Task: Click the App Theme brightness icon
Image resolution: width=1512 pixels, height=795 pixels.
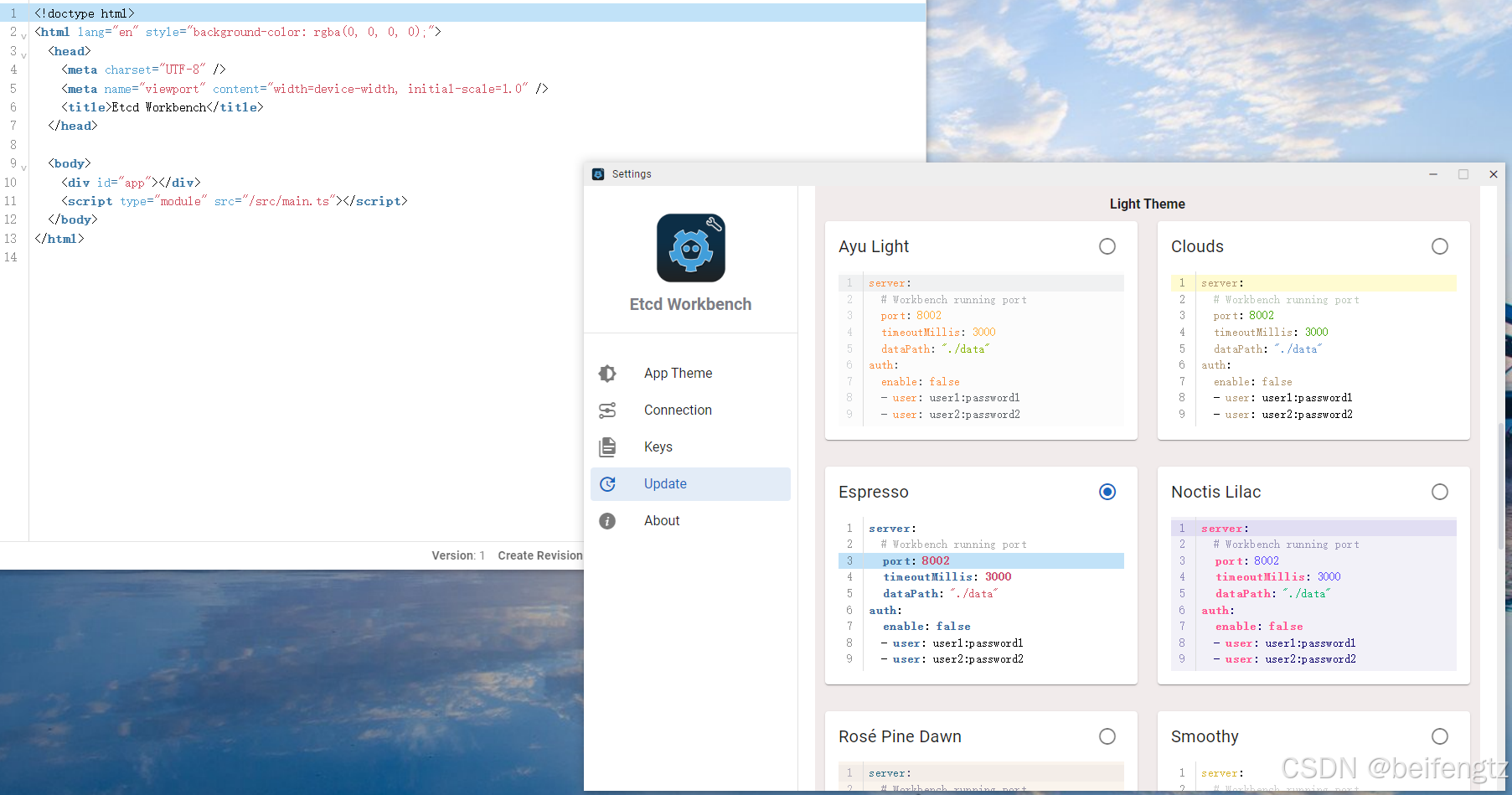Action: (607, 374)
